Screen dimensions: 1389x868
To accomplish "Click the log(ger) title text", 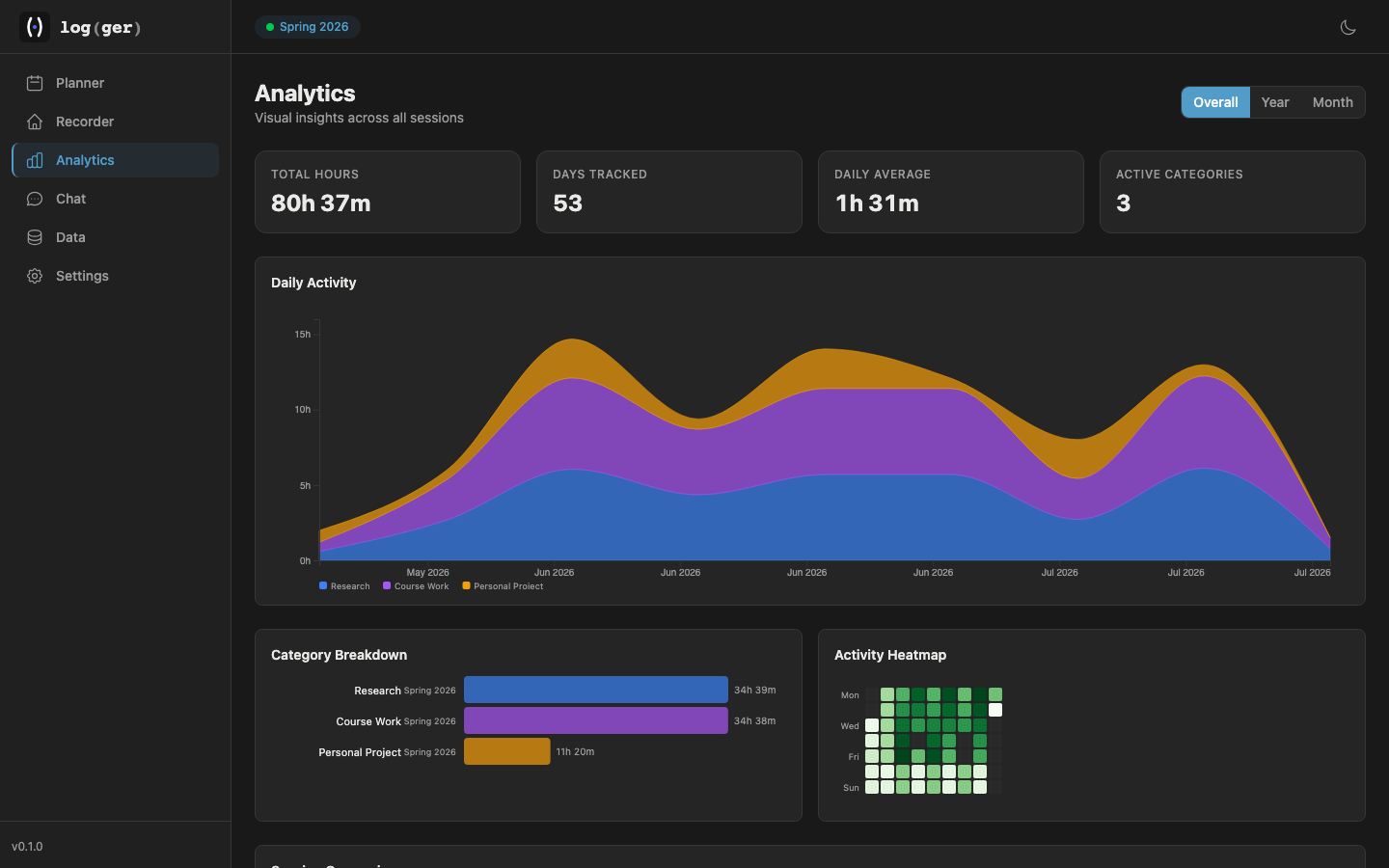I will 100,27.
